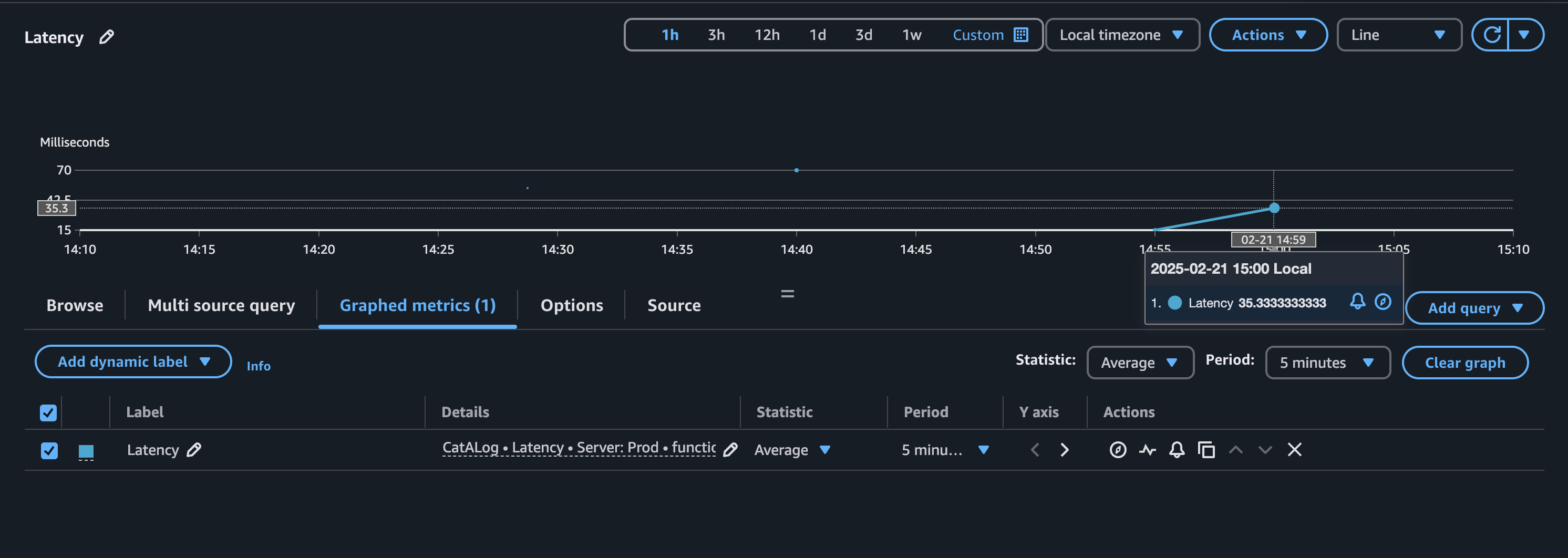Move Latency metric to right Y axis
The width and height of the screenshot is (1568, 558).
(1065, 450)
